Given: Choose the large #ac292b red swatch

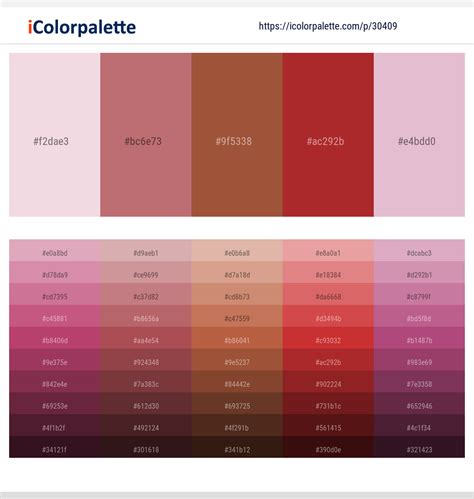Looking at the screenshot, I should [x=328, y=135].
